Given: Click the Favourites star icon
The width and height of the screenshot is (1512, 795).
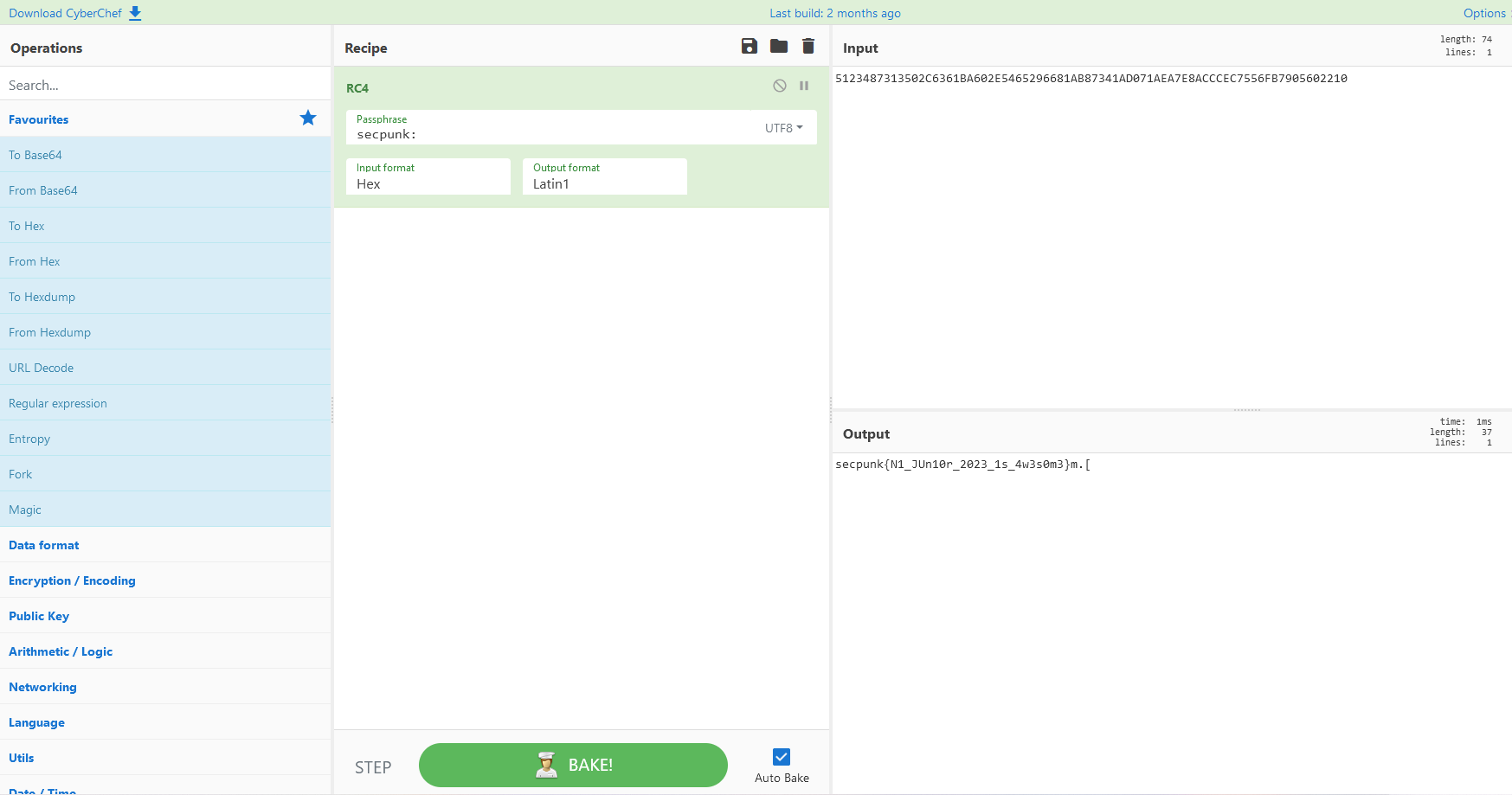Looking at the screenshot, I should (x=308, y=119).
